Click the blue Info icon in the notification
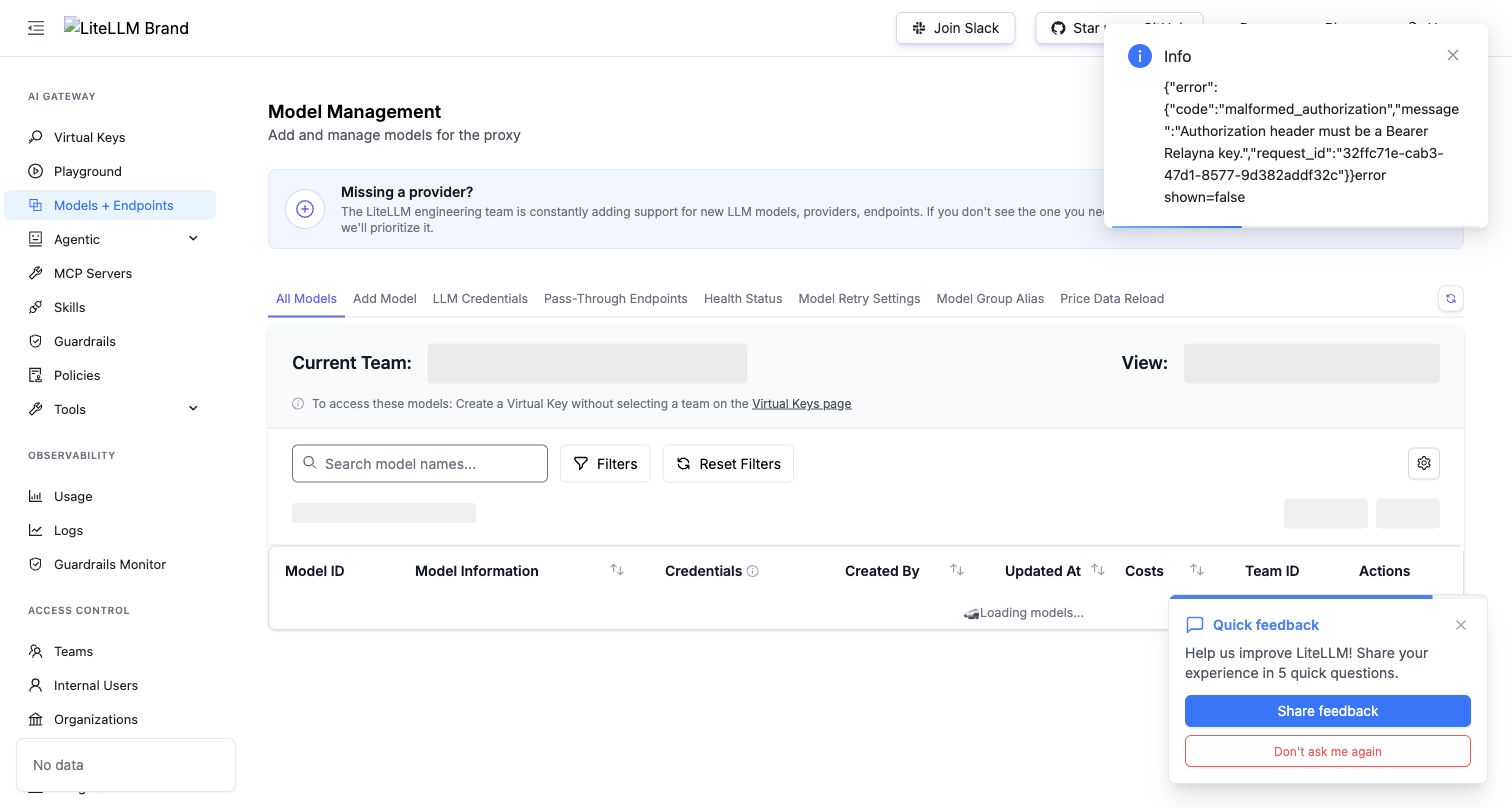The height and width of the screenshot is (808, 1512). pos(1140,56)
